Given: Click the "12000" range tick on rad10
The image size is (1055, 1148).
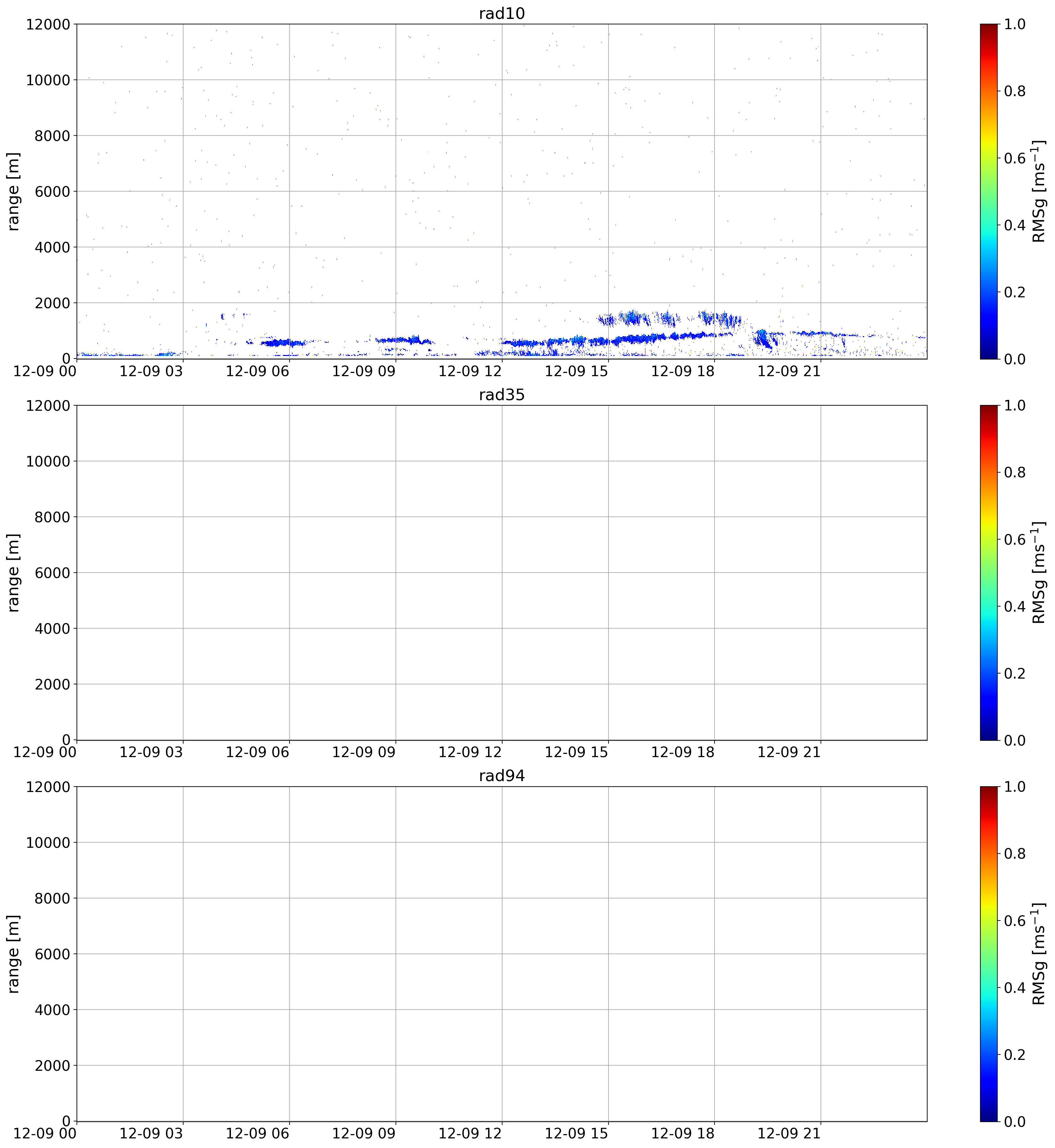Looking at the screenshot, I should [x=48, y=24].
